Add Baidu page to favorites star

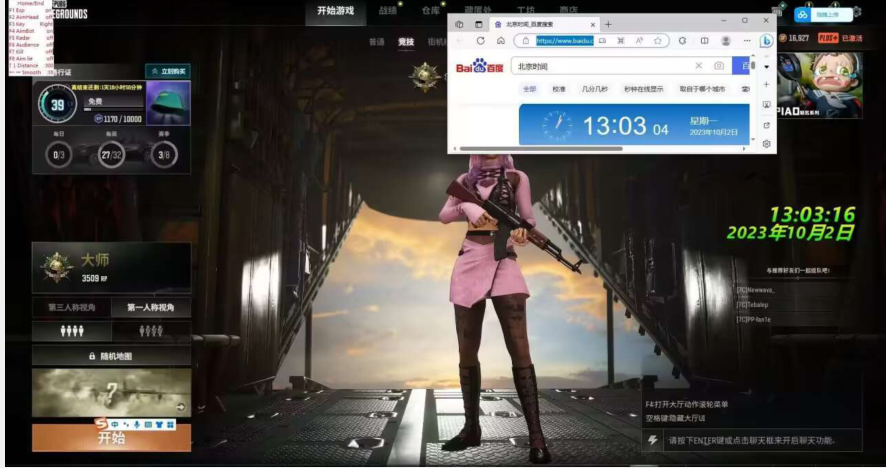click(x=658, y=41)
